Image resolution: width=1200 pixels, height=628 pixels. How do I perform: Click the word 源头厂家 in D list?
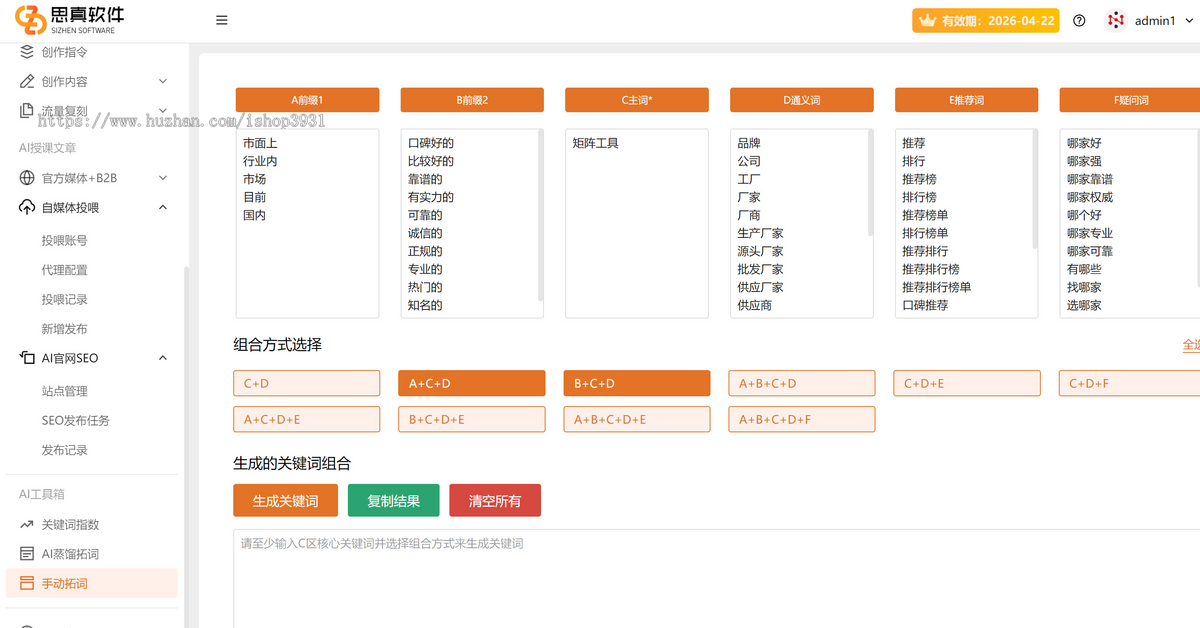pos(761,251)
